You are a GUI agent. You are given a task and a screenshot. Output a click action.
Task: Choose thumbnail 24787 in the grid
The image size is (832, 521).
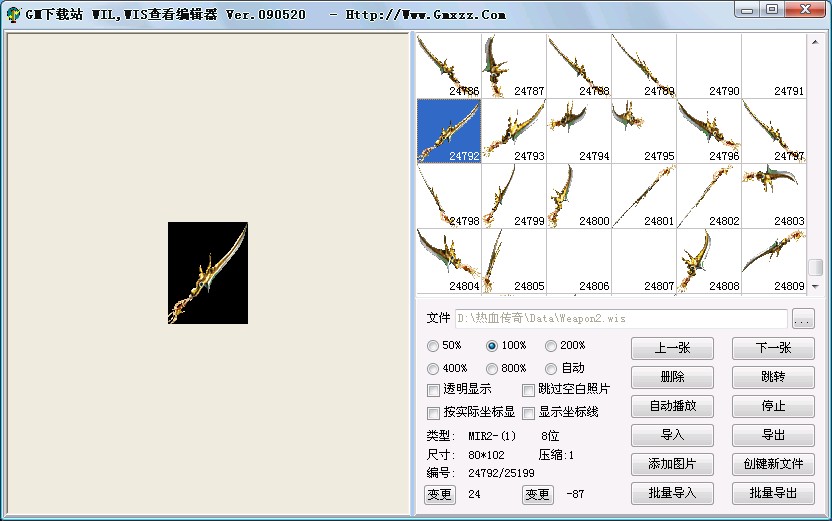coord(514,66)
